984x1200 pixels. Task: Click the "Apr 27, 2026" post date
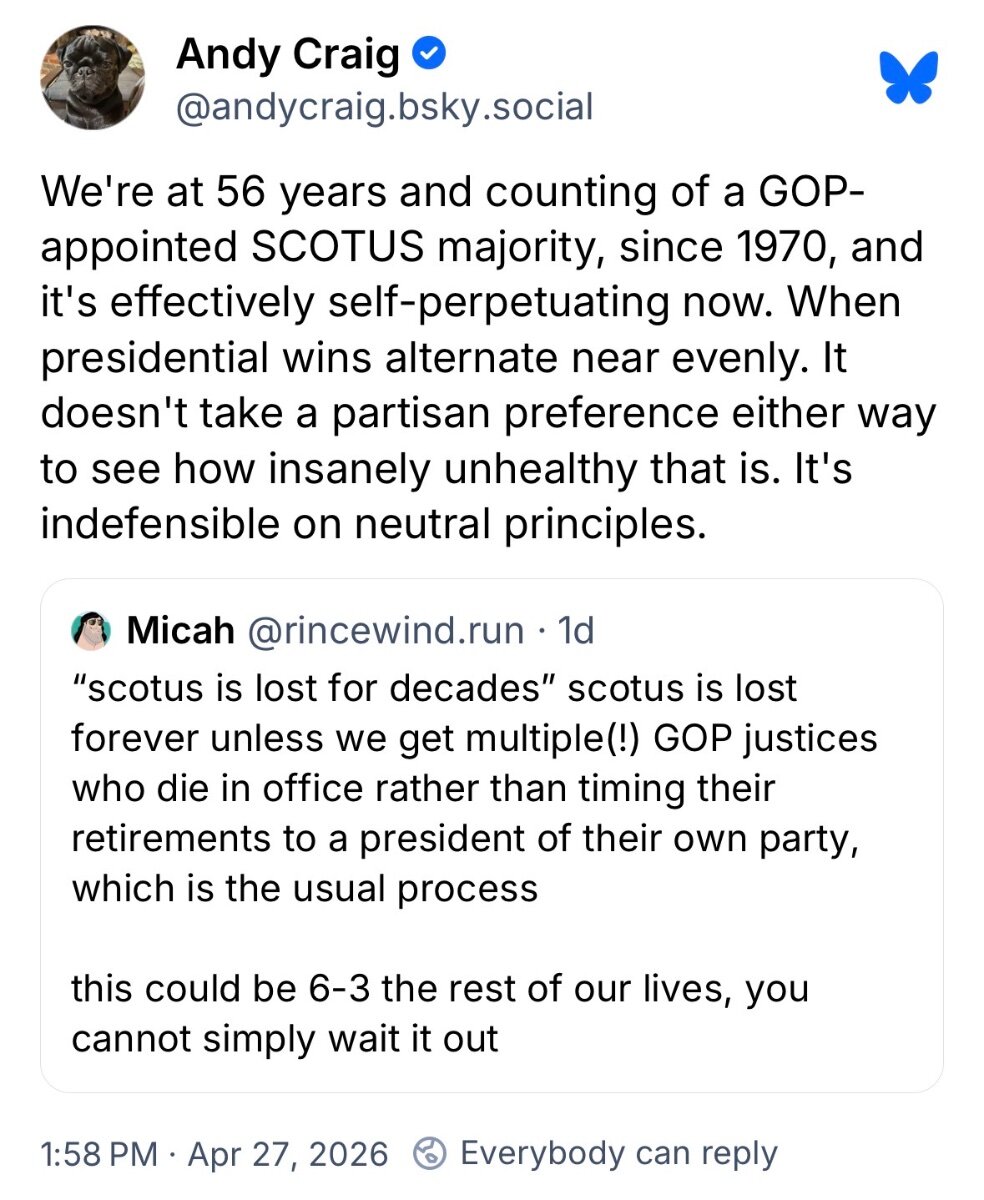[x=287, y=1154]
